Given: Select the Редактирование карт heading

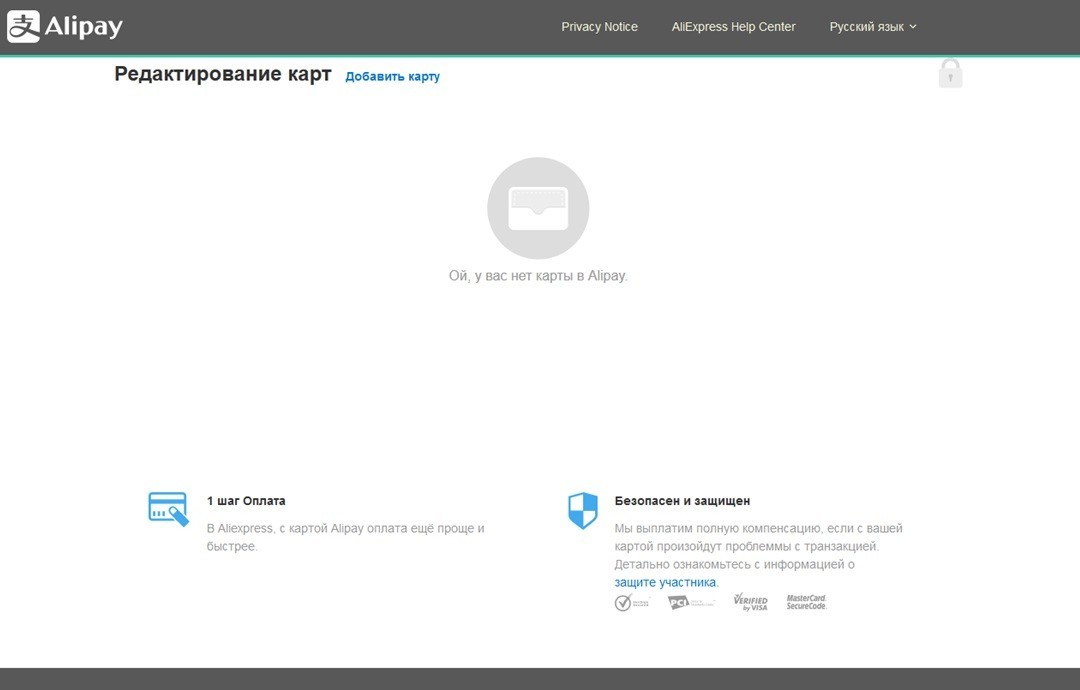Looking at the screenshot, I should click(x=223, y=74).
